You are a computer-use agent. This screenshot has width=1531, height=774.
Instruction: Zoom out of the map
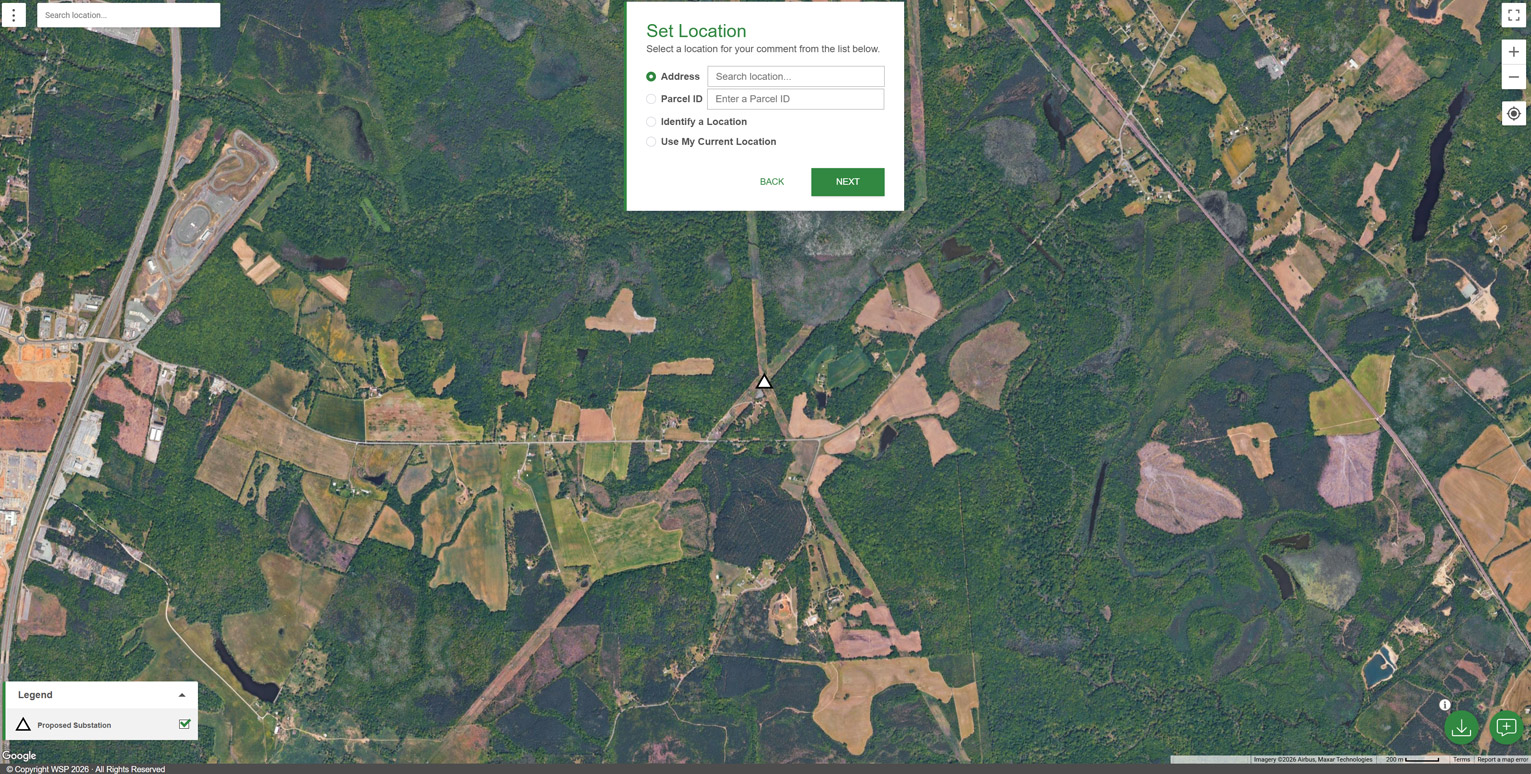[1513, 77]
